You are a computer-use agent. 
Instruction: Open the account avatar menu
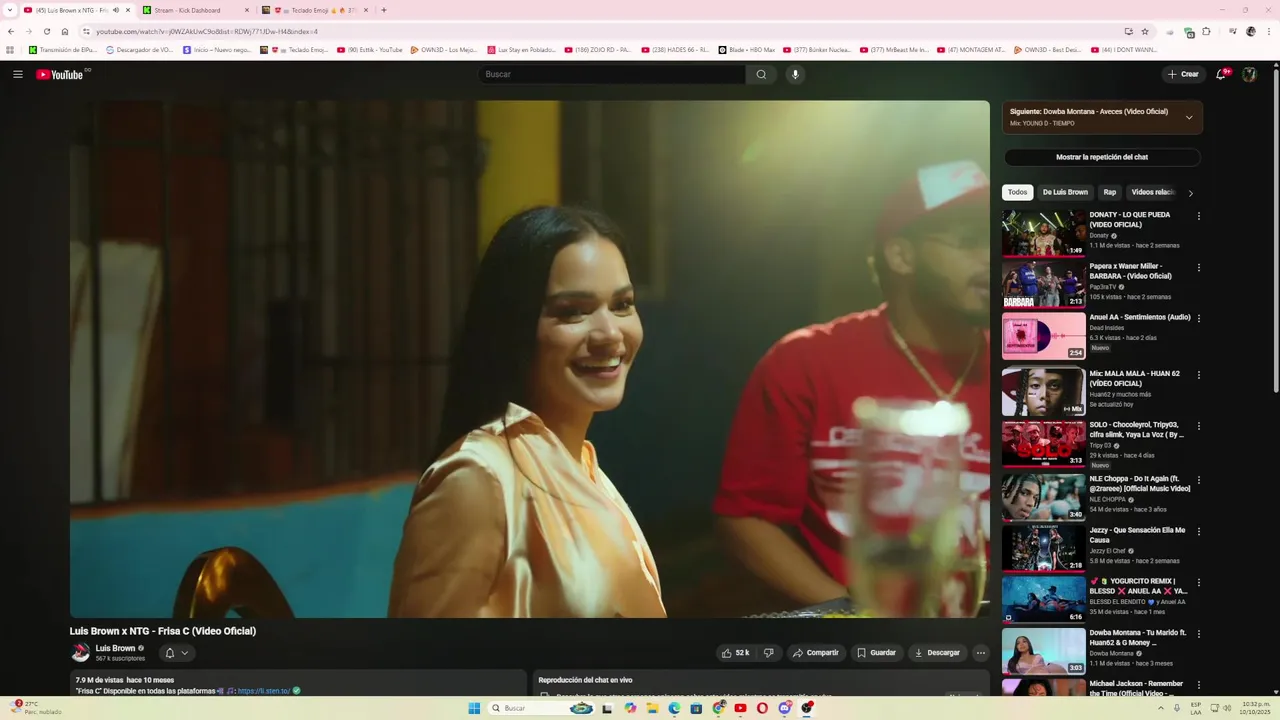tap(1249, 74)
